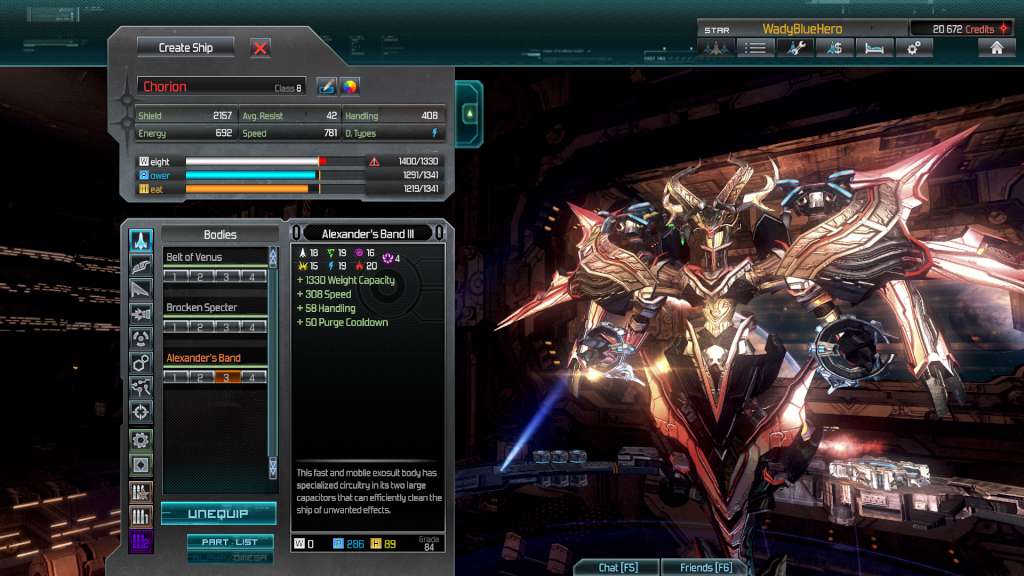
Task: Click the home icon at top right
Action: 995,47
